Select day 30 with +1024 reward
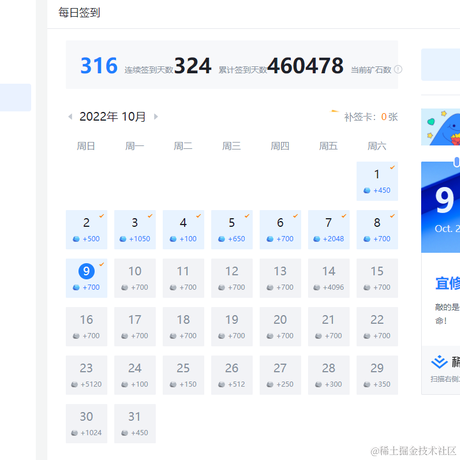 pyautogui.click(x=86, y=423)
